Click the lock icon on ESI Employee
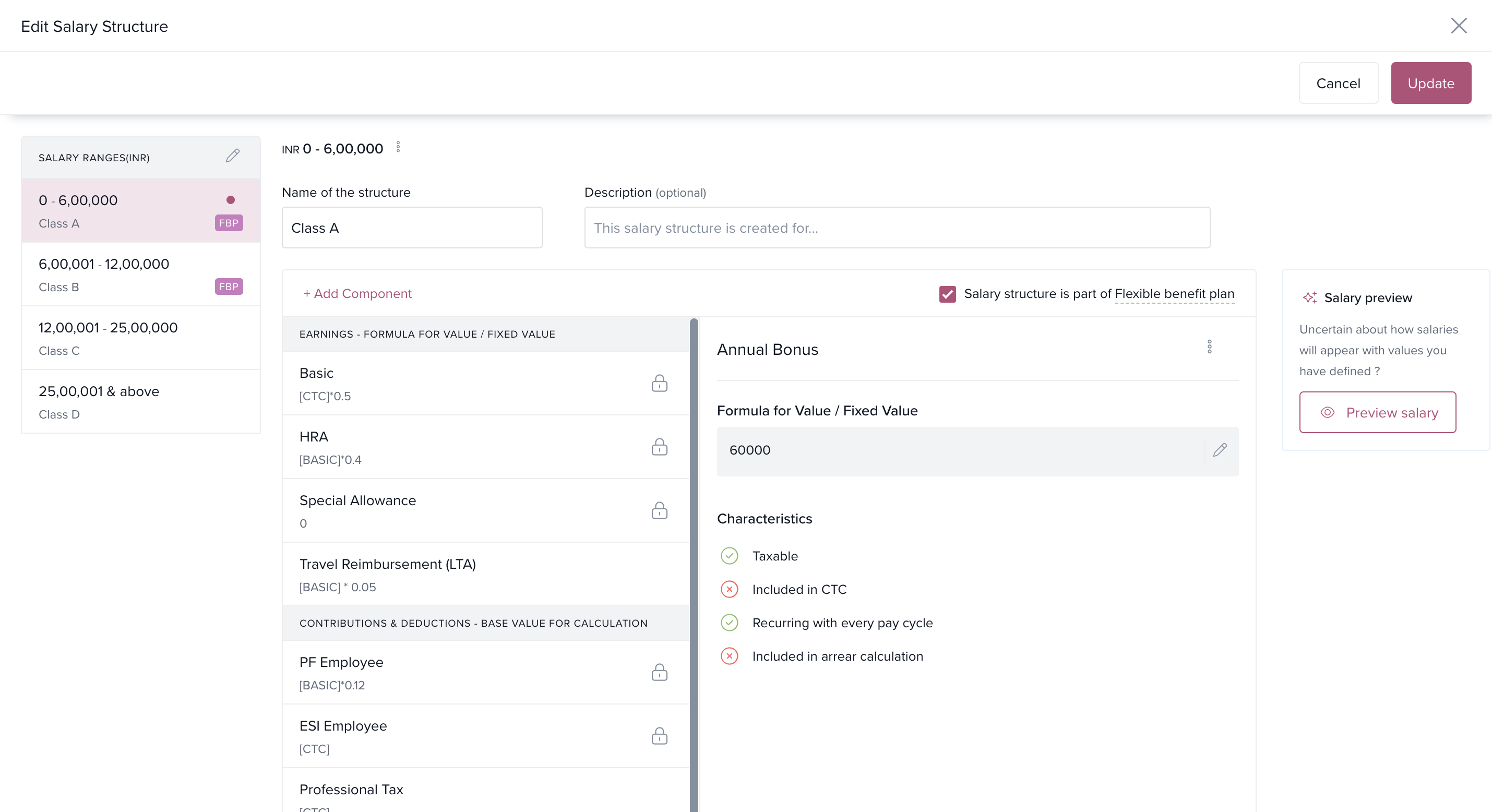1492x812 pixels. [x=659, y=736]
